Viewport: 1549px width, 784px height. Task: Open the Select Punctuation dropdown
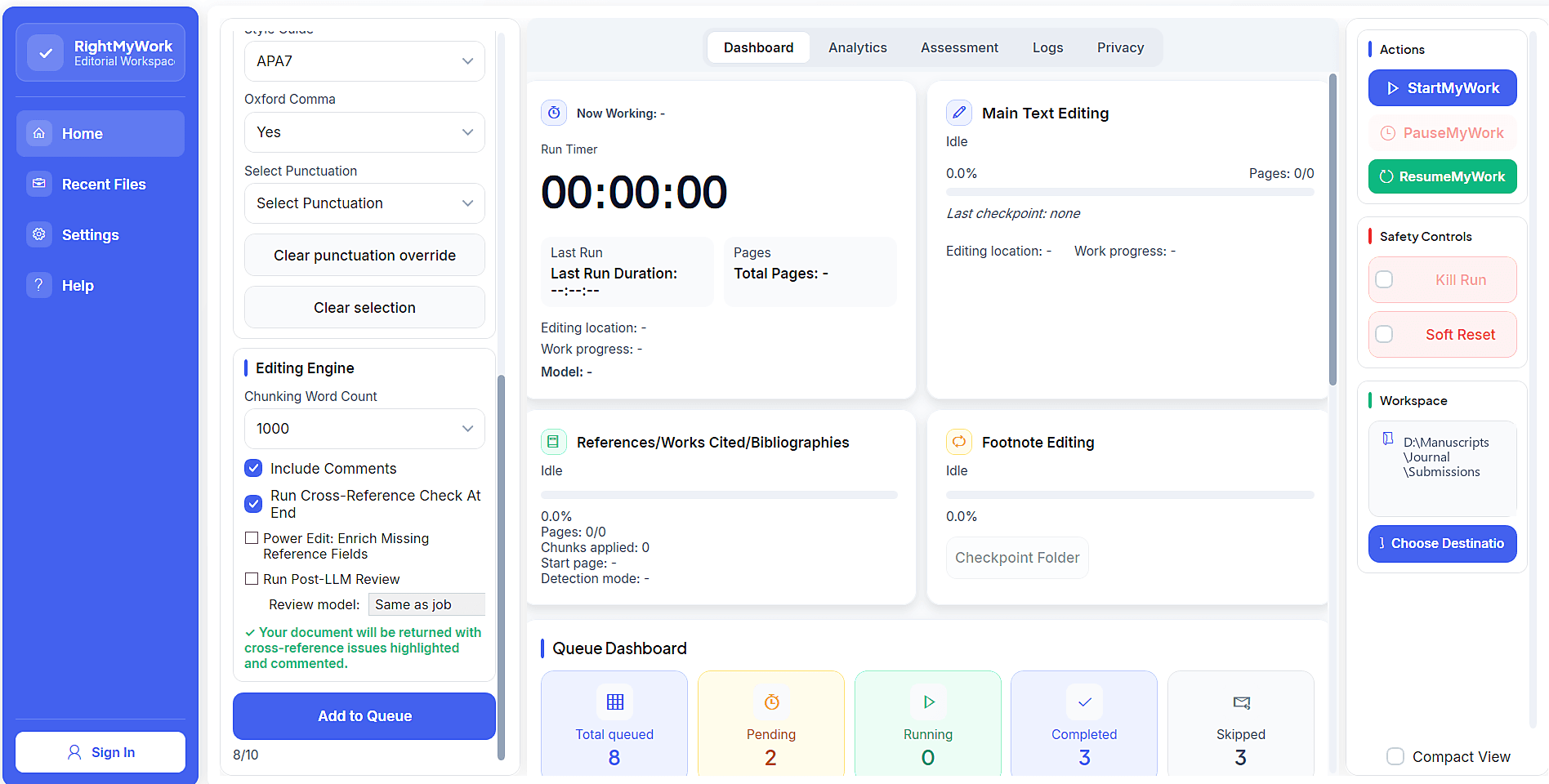pyautogui.click(x=364, y=203)
